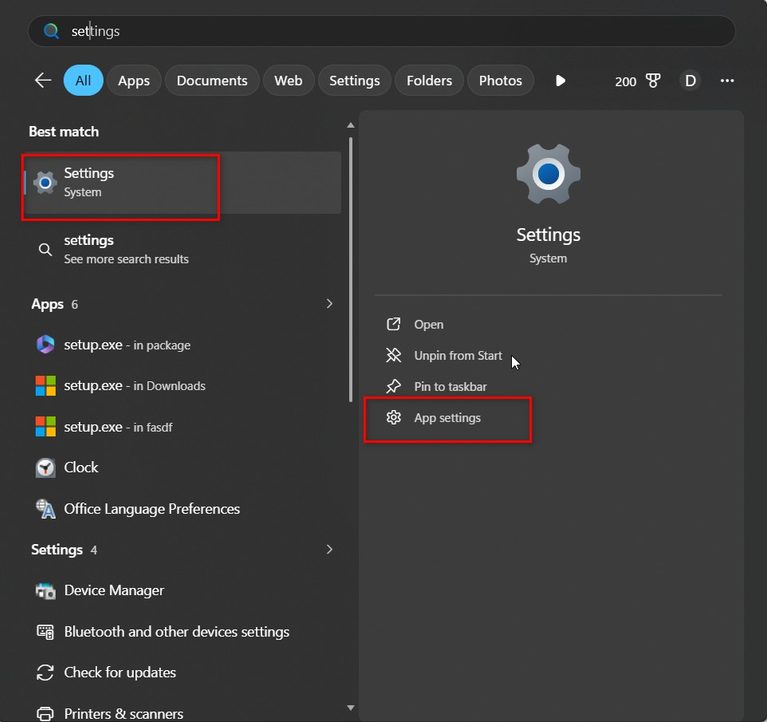Click the large Settings gear icon in preview

pyautogui.click(x=548, y=174)
